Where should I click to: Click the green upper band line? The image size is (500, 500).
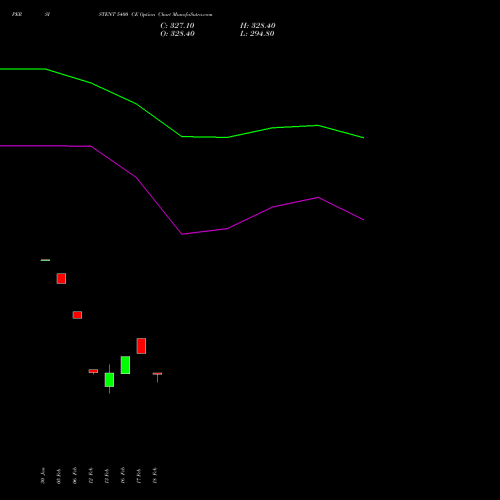coord(182,136)
